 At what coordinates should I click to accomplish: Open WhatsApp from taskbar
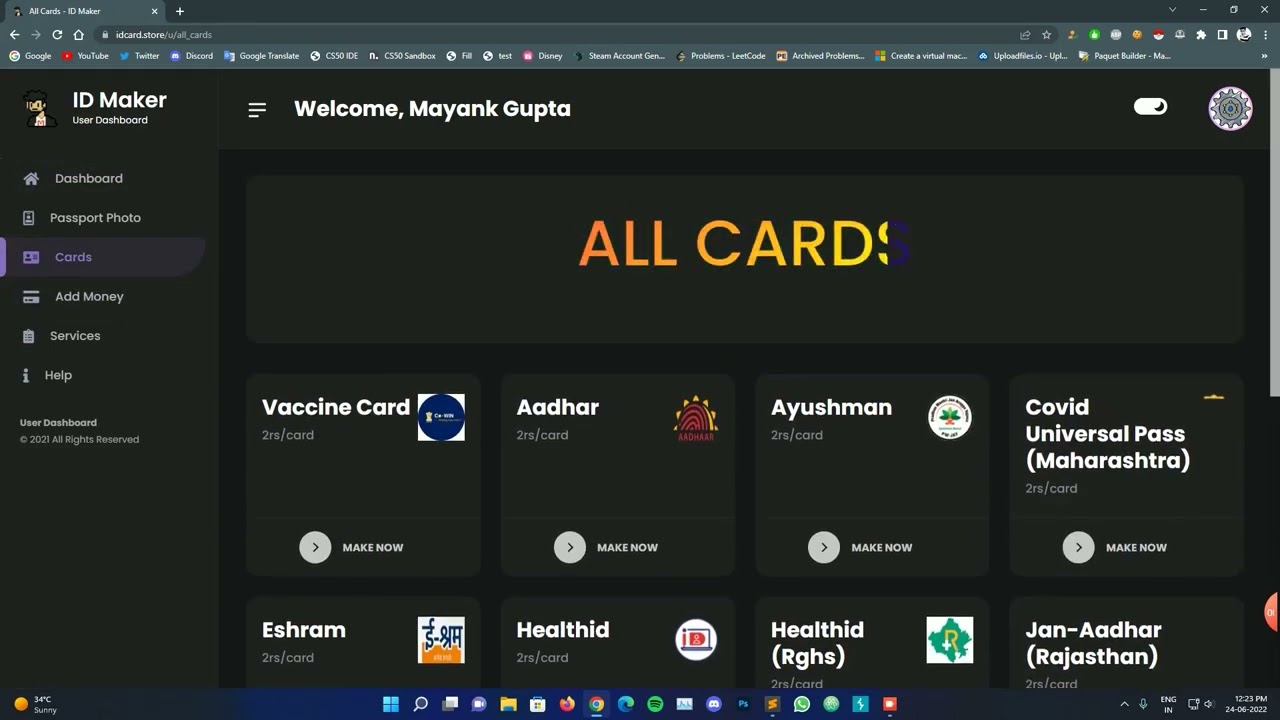click(x=801, y=704)
